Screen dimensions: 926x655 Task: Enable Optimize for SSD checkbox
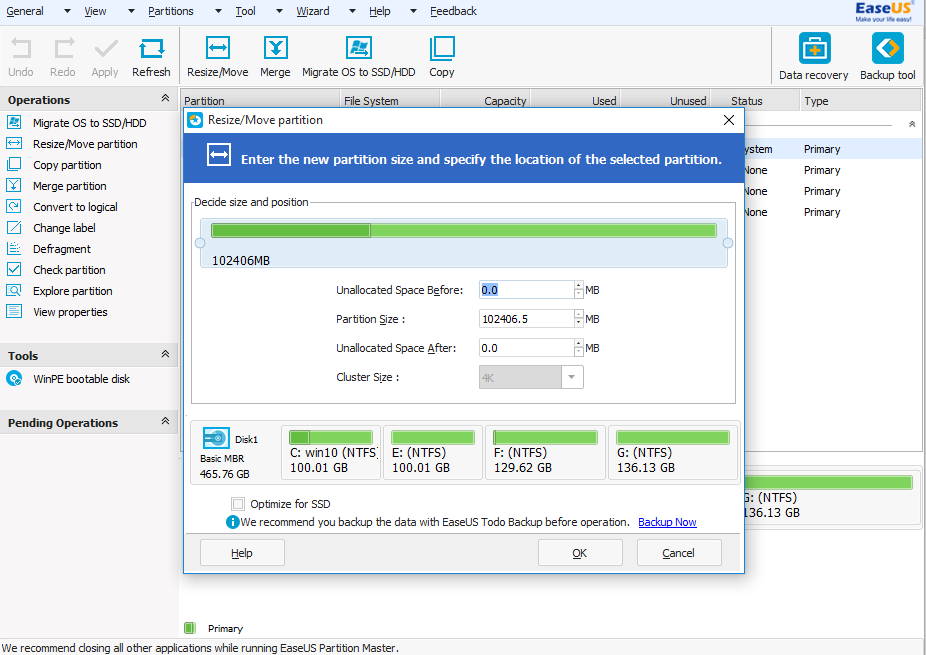point(238,504)
